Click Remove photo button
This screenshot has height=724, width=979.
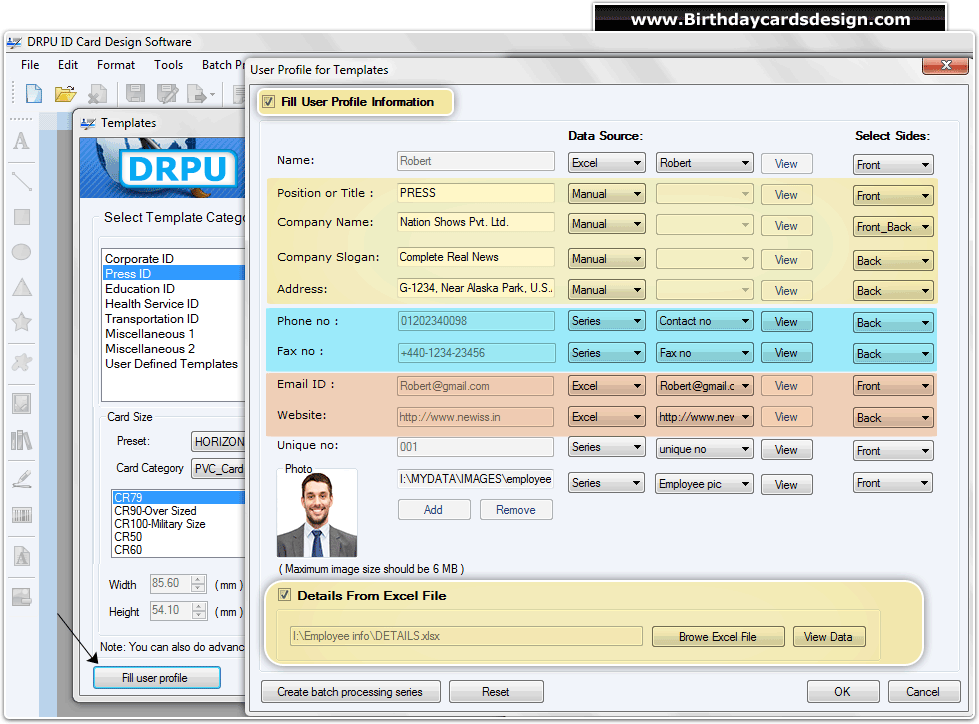pyautogui.click(x=516, y=510)
